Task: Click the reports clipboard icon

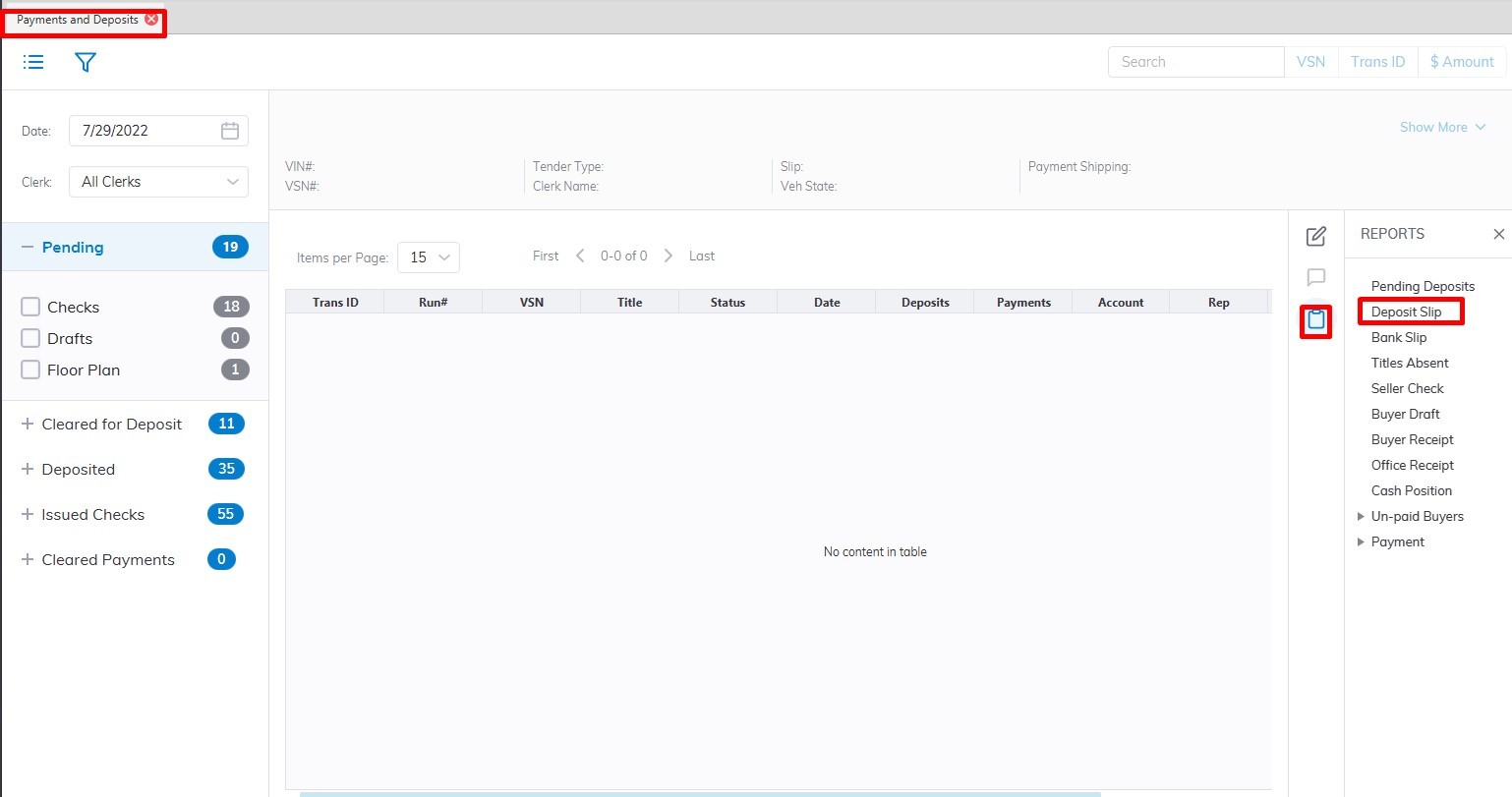Action: [1315, 320]
